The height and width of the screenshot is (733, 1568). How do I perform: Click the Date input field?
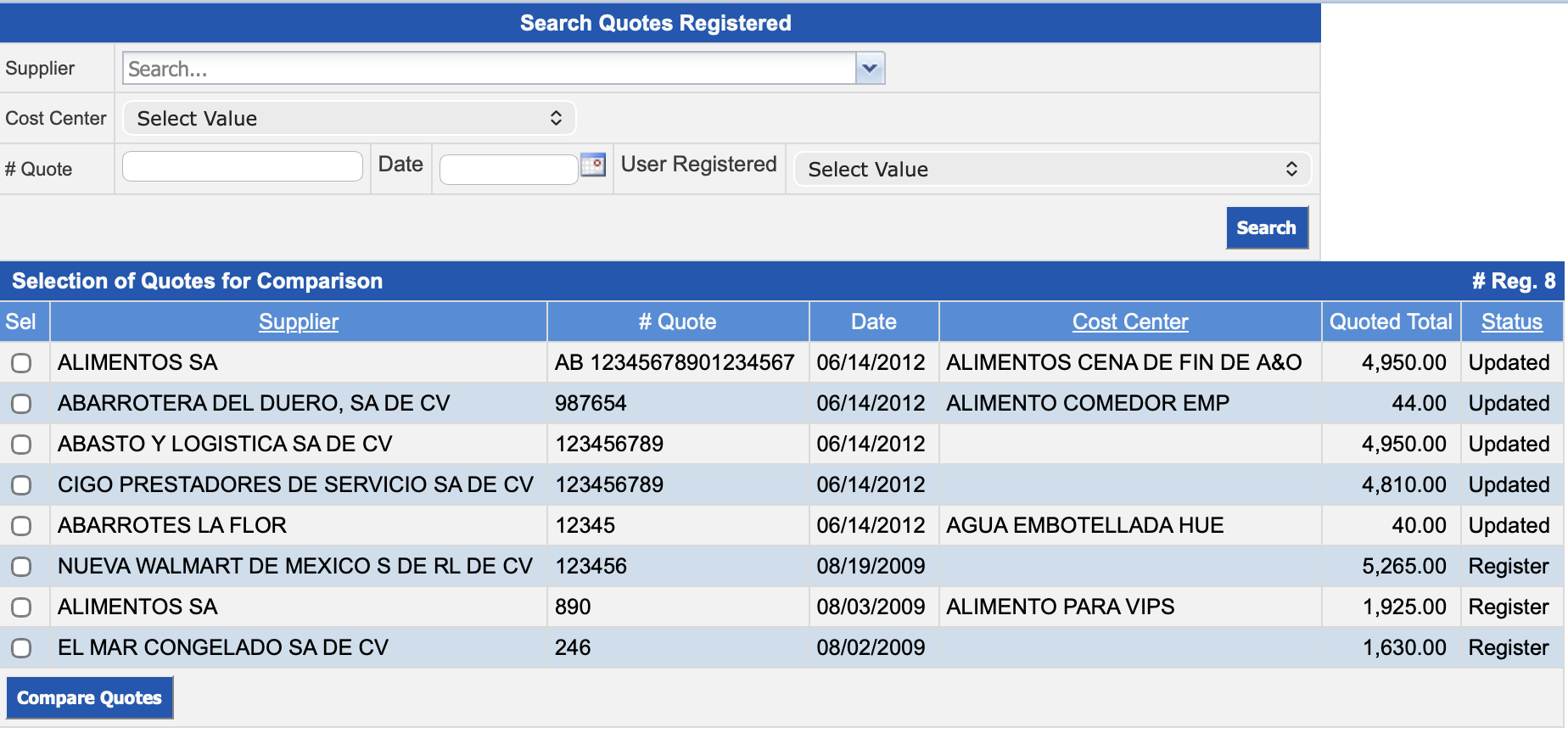(x=508, y=170)
